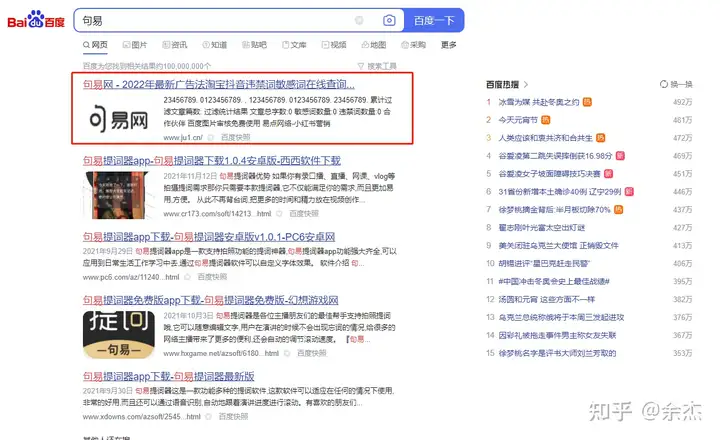Image resolution: width=720 pixels, height=440 pixels.
Task: Open the 更多 search categories menu
Action: (x=449, y=45)
